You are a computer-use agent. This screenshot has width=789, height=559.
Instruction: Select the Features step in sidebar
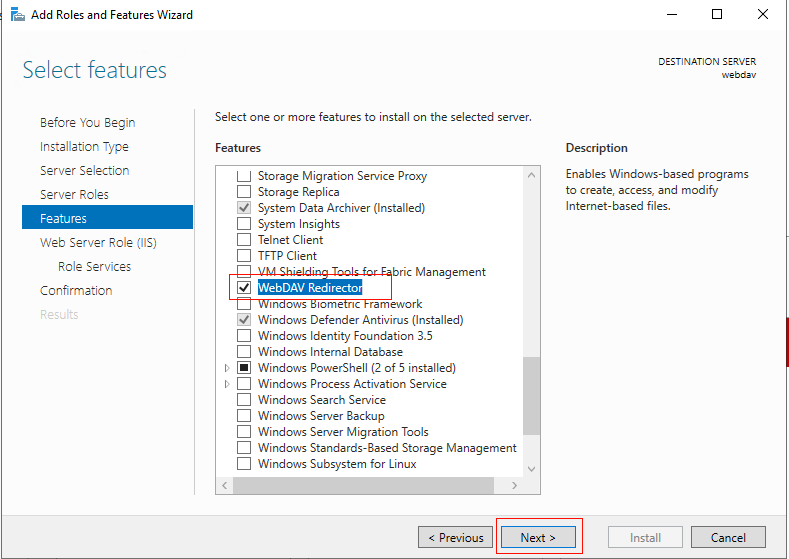(x=107, y=217)
